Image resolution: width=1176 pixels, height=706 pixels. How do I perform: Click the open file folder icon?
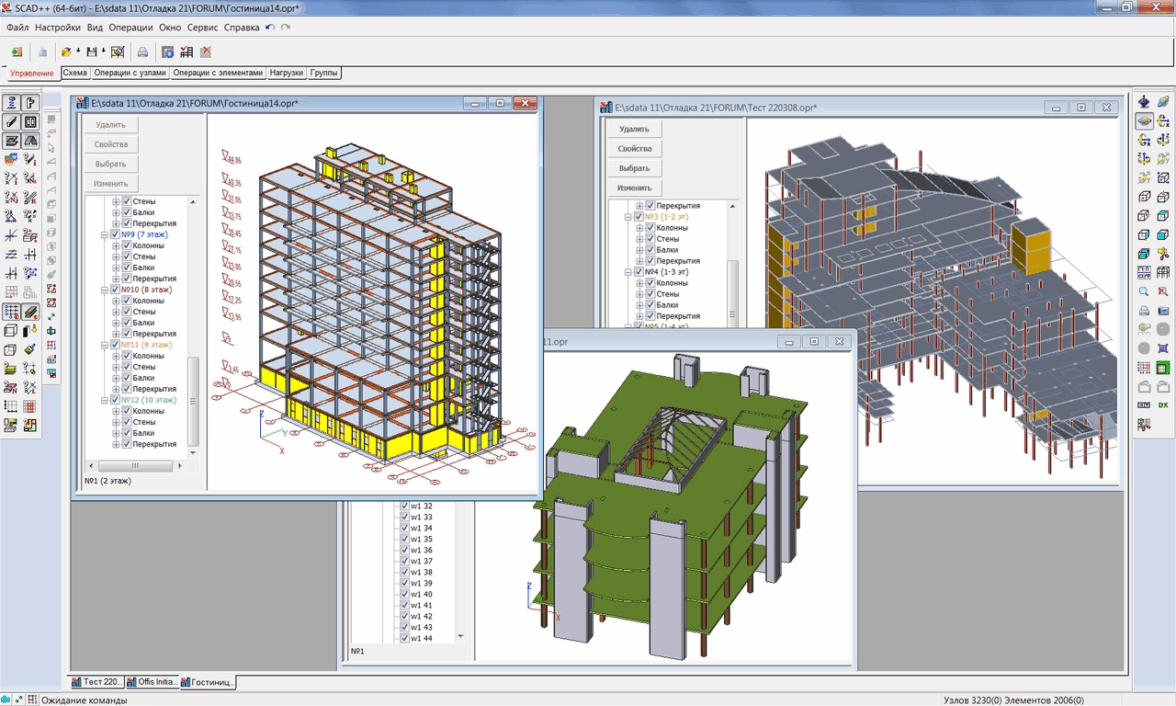pos(66,52)
